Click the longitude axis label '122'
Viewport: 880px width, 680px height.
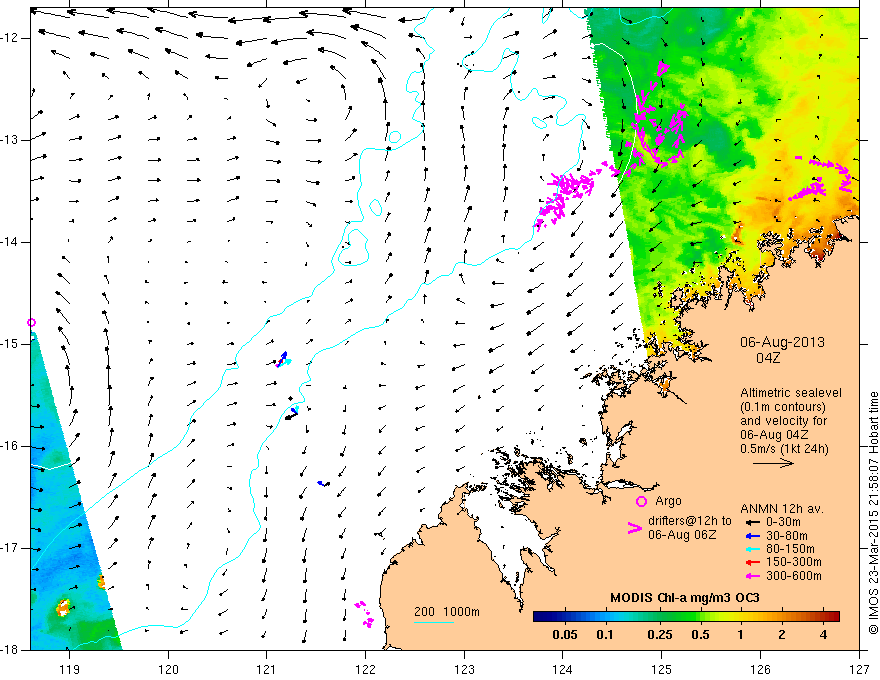[x=365, y=669]
